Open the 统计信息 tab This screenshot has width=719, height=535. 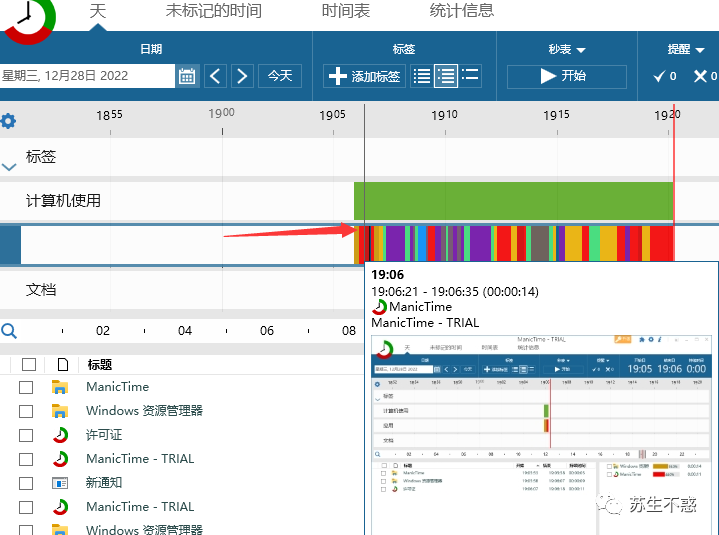point(462,11)
